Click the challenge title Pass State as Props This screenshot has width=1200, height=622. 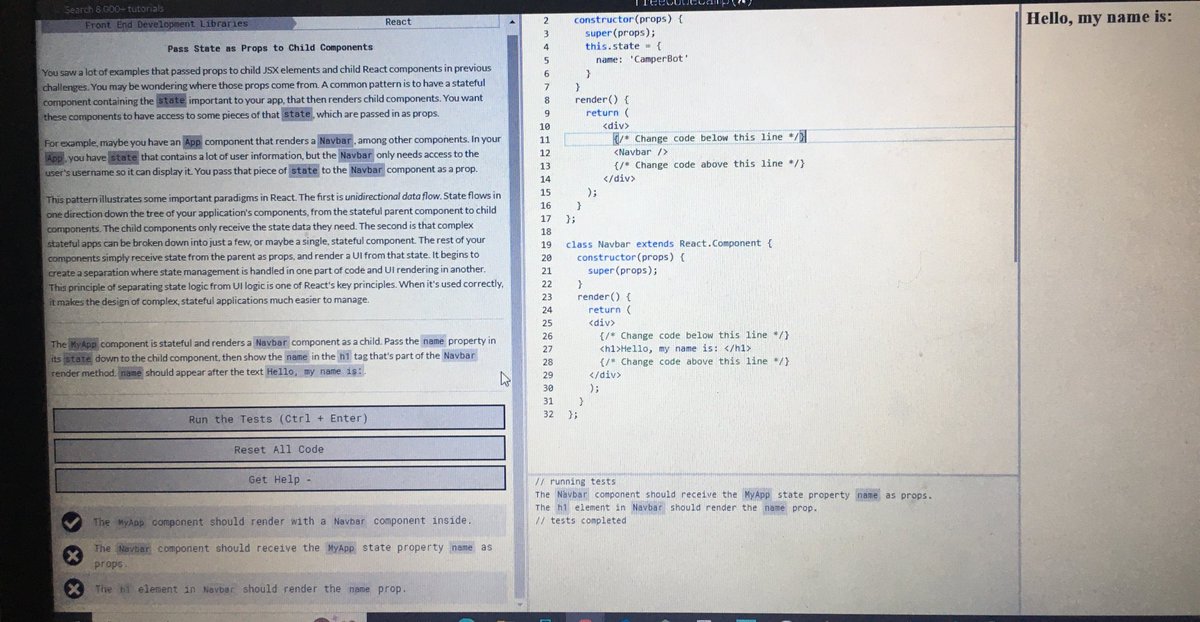[270, 47]
